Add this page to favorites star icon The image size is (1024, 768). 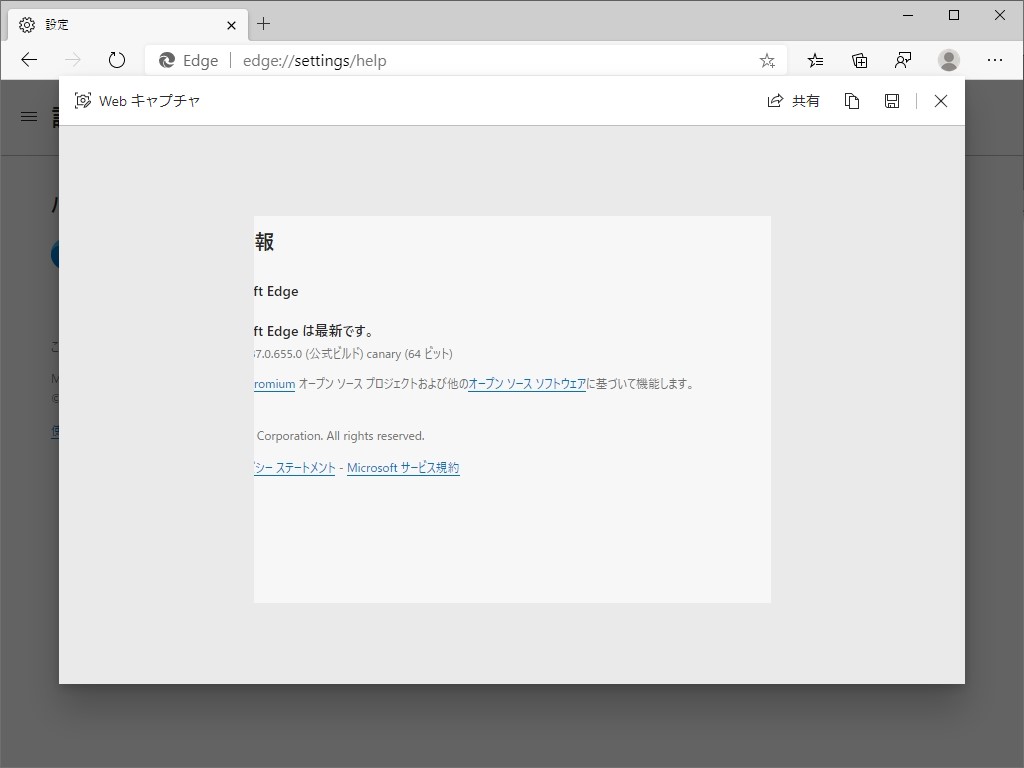click(x=767, y=61)
